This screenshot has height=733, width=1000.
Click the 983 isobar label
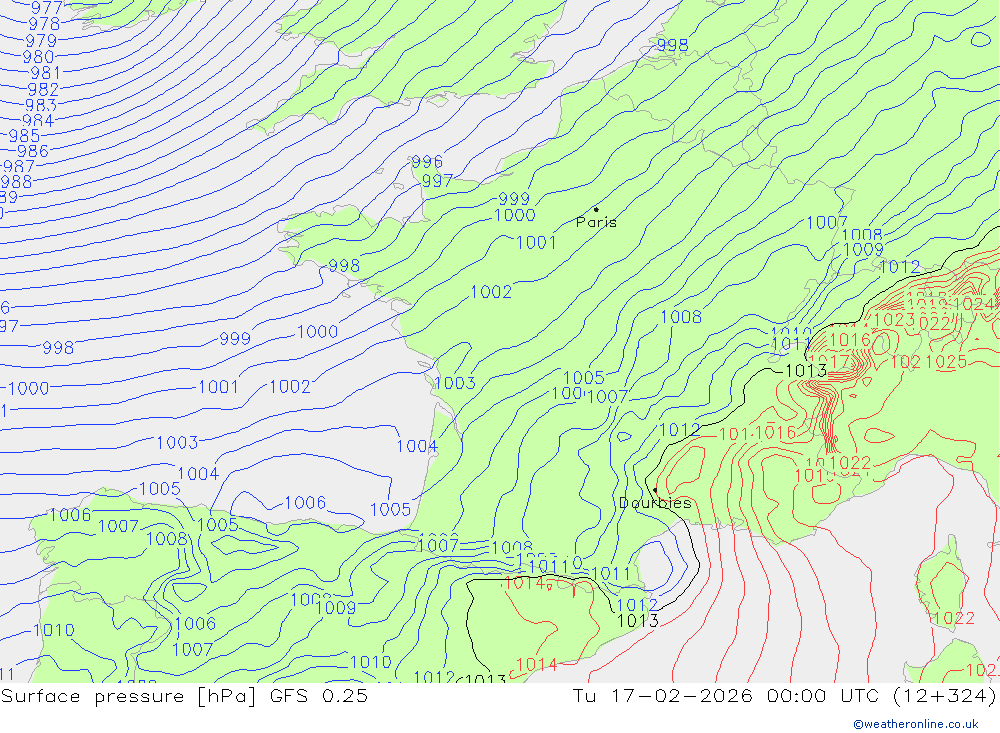pyautogui.click(x=41, y=105)
